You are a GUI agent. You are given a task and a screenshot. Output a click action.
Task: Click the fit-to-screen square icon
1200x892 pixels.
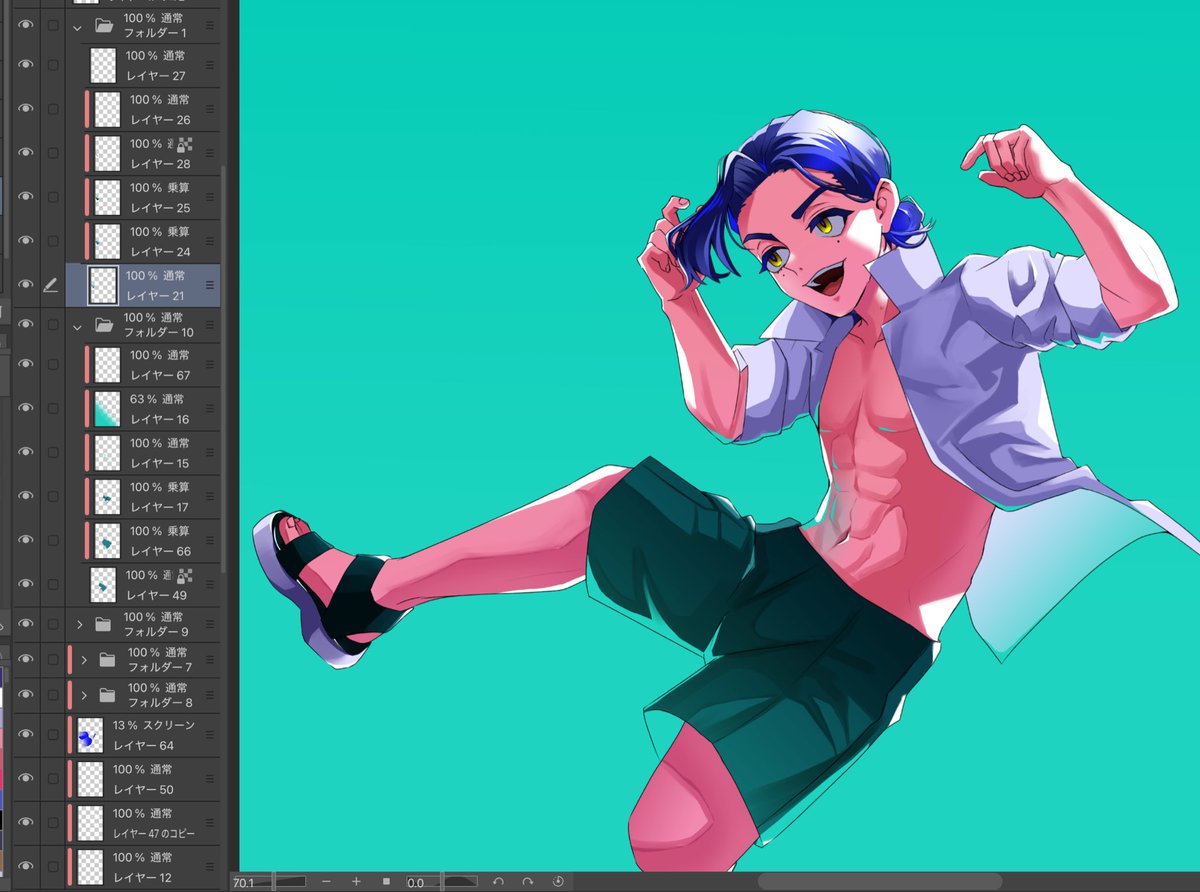click(386, 882)
